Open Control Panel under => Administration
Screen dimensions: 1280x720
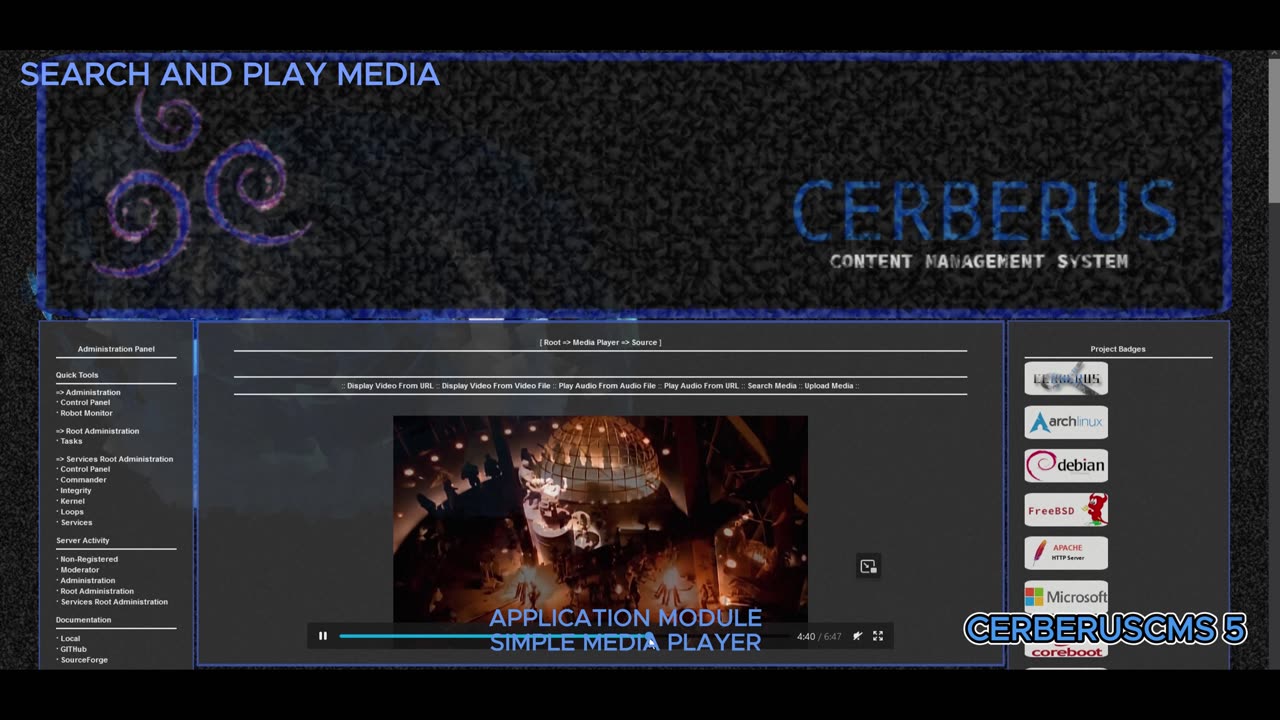pos(85,403)
